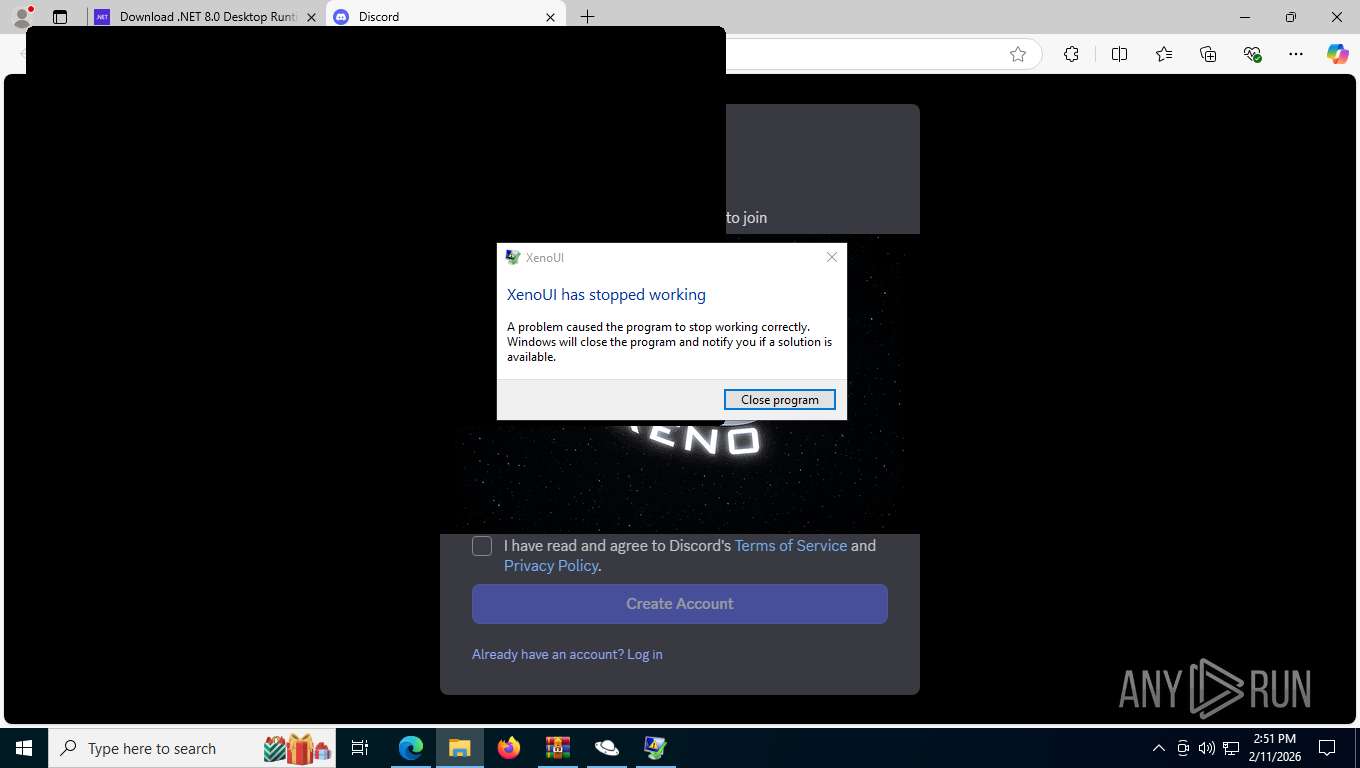Check the Discord Terms of Service checkbox
The image size is (1360, 768).
tap(482, 546)
